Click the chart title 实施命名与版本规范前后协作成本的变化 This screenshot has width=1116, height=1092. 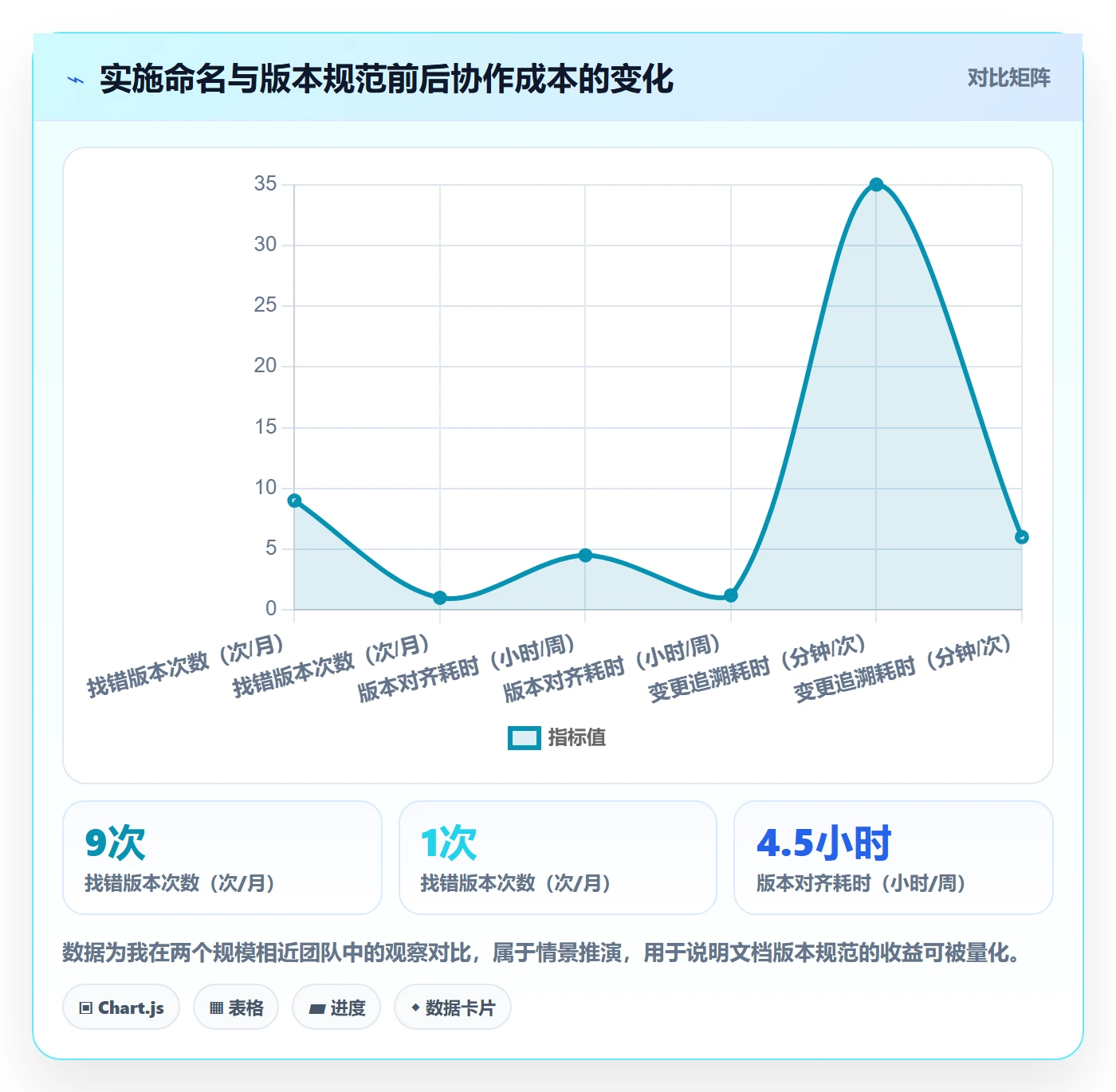coord(387,79)
